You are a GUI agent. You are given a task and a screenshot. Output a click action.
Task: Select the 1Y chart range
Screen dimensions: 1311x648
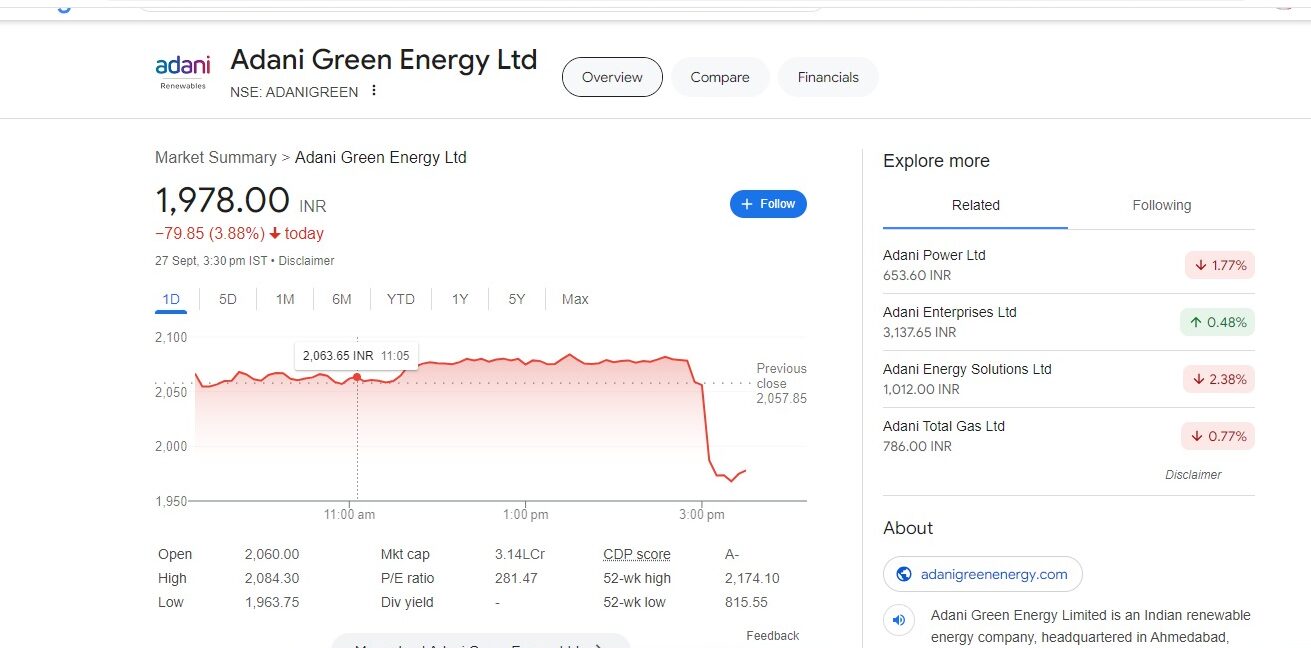point(460,299)
